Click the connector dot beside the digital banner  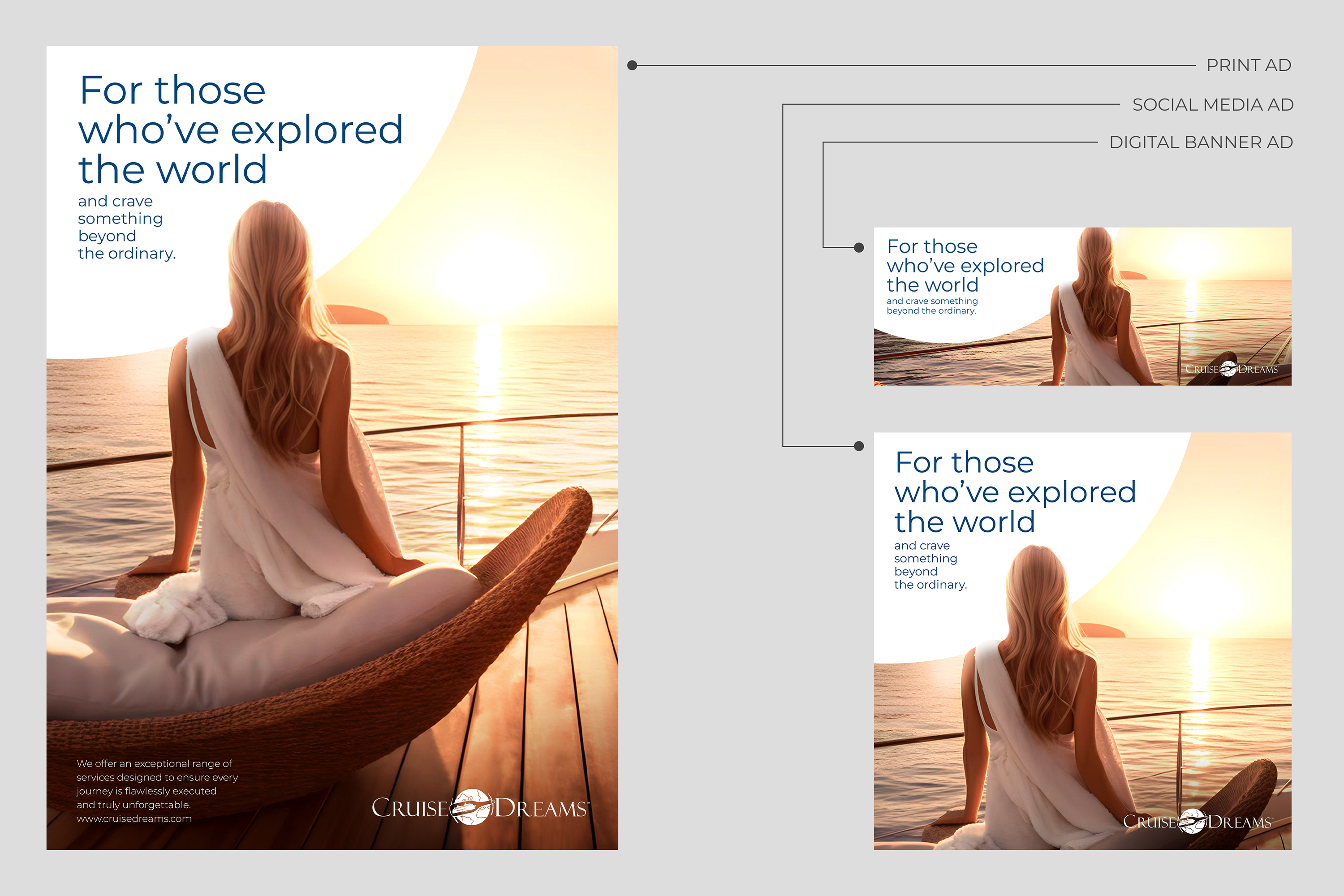pyautogui.click(x=858, y=247)
